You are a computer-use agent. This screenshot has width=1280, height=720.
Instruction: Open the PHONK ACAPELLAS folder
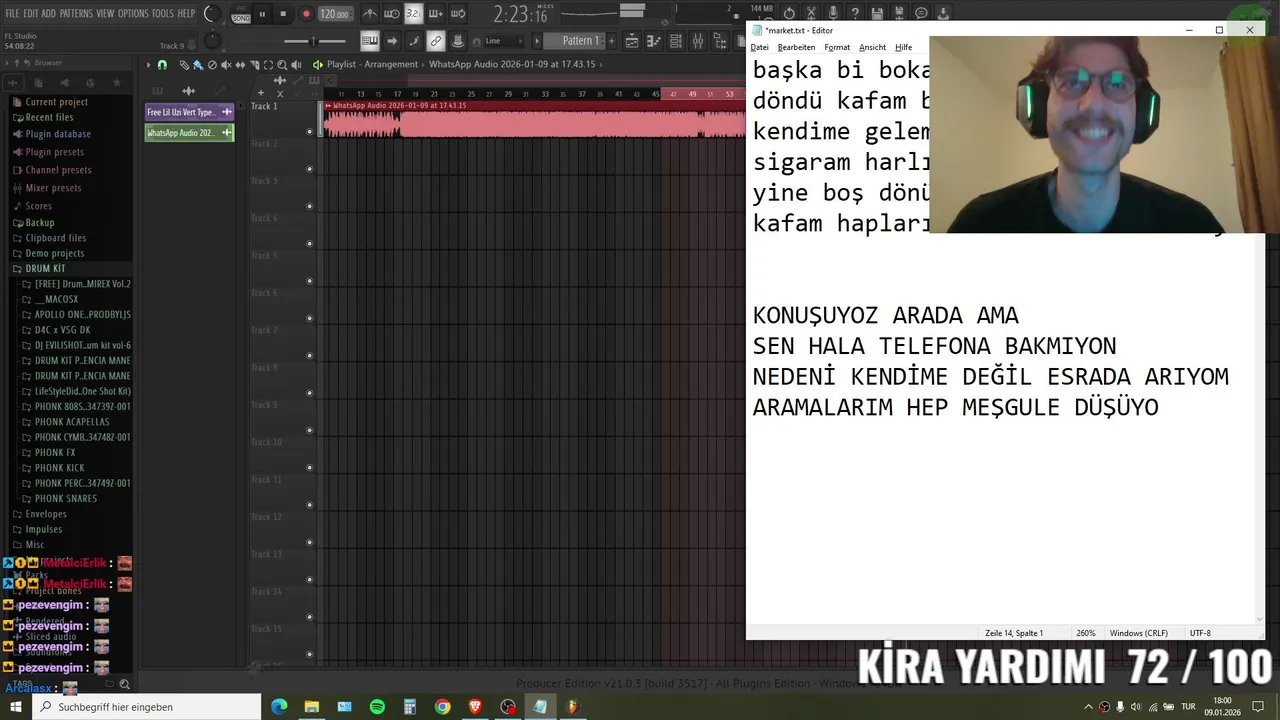(72, 422)
